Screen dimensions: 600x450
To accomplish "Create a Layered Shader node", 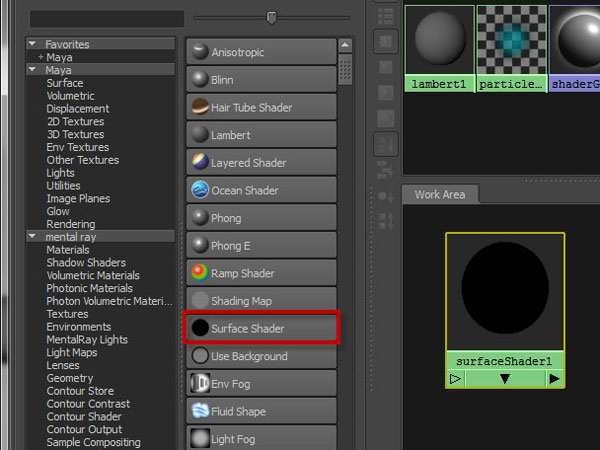I will (x=261, y=162).
